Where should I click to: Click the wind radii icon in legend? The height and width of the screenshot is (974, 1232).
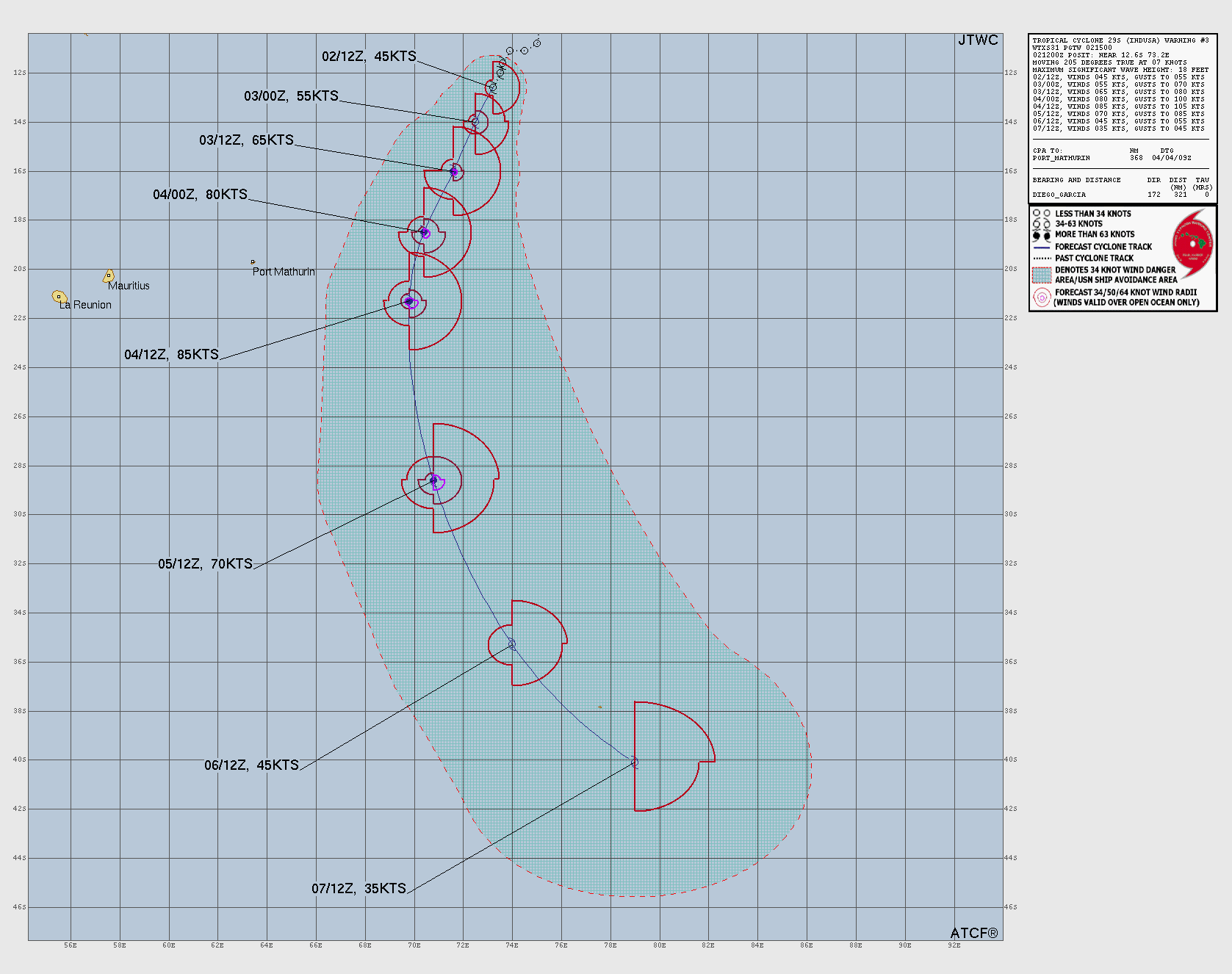(1041, 297)
